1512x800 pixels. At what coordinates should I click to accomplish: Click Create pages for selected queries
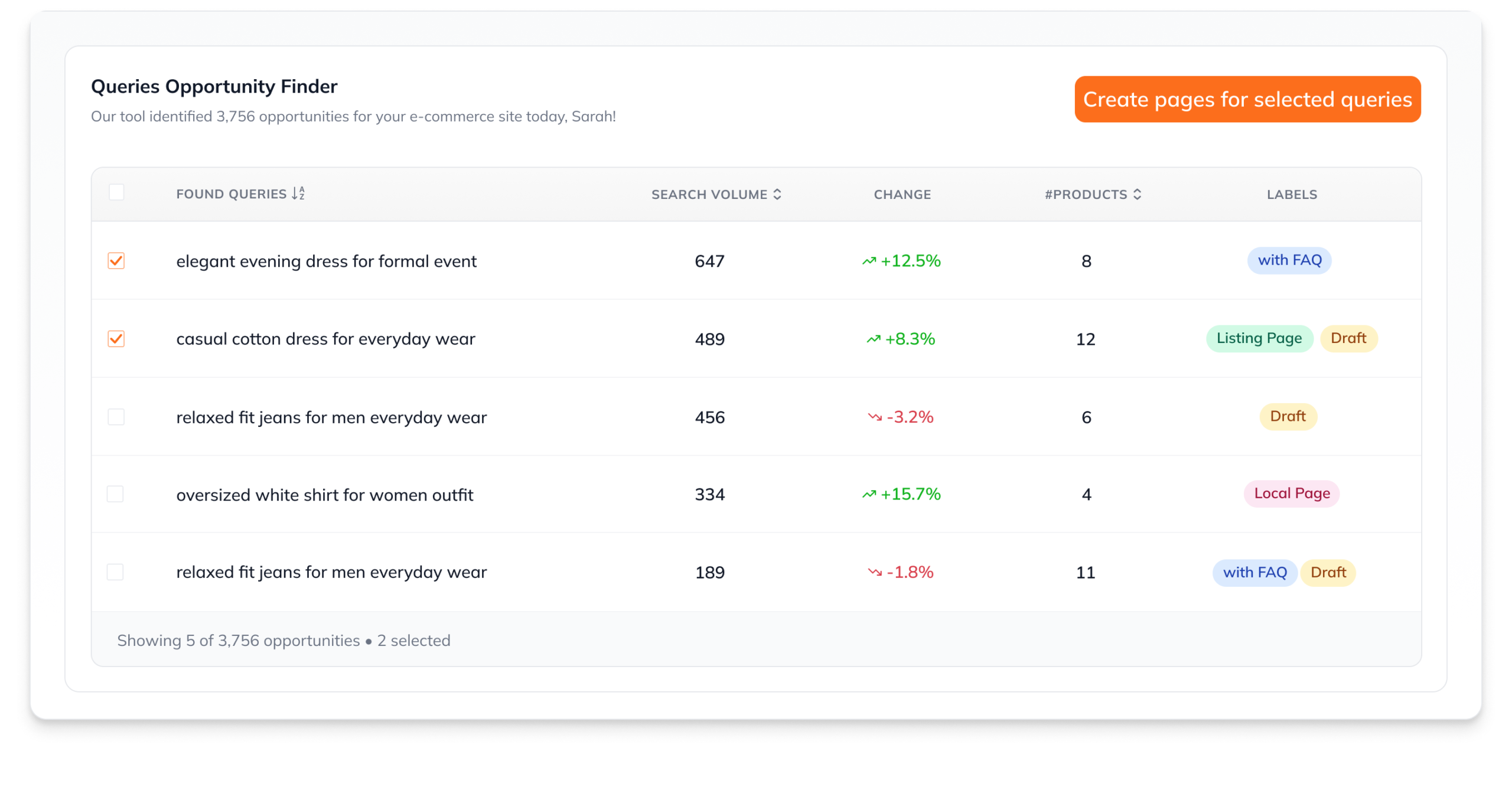pyautogui.click(x=1247, y=99)
